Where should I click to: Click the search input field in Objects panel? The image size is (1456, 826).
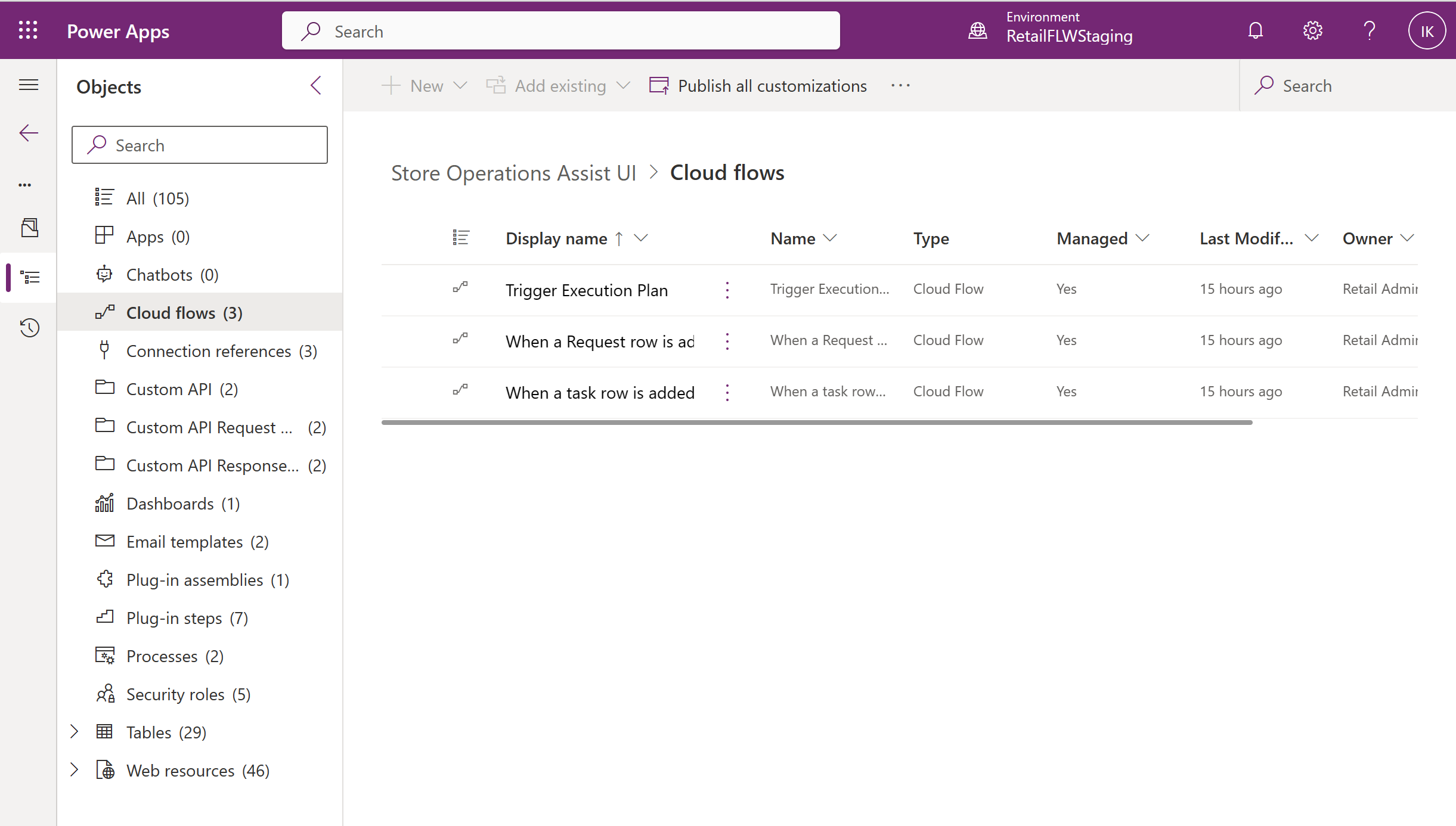(199, 145)
